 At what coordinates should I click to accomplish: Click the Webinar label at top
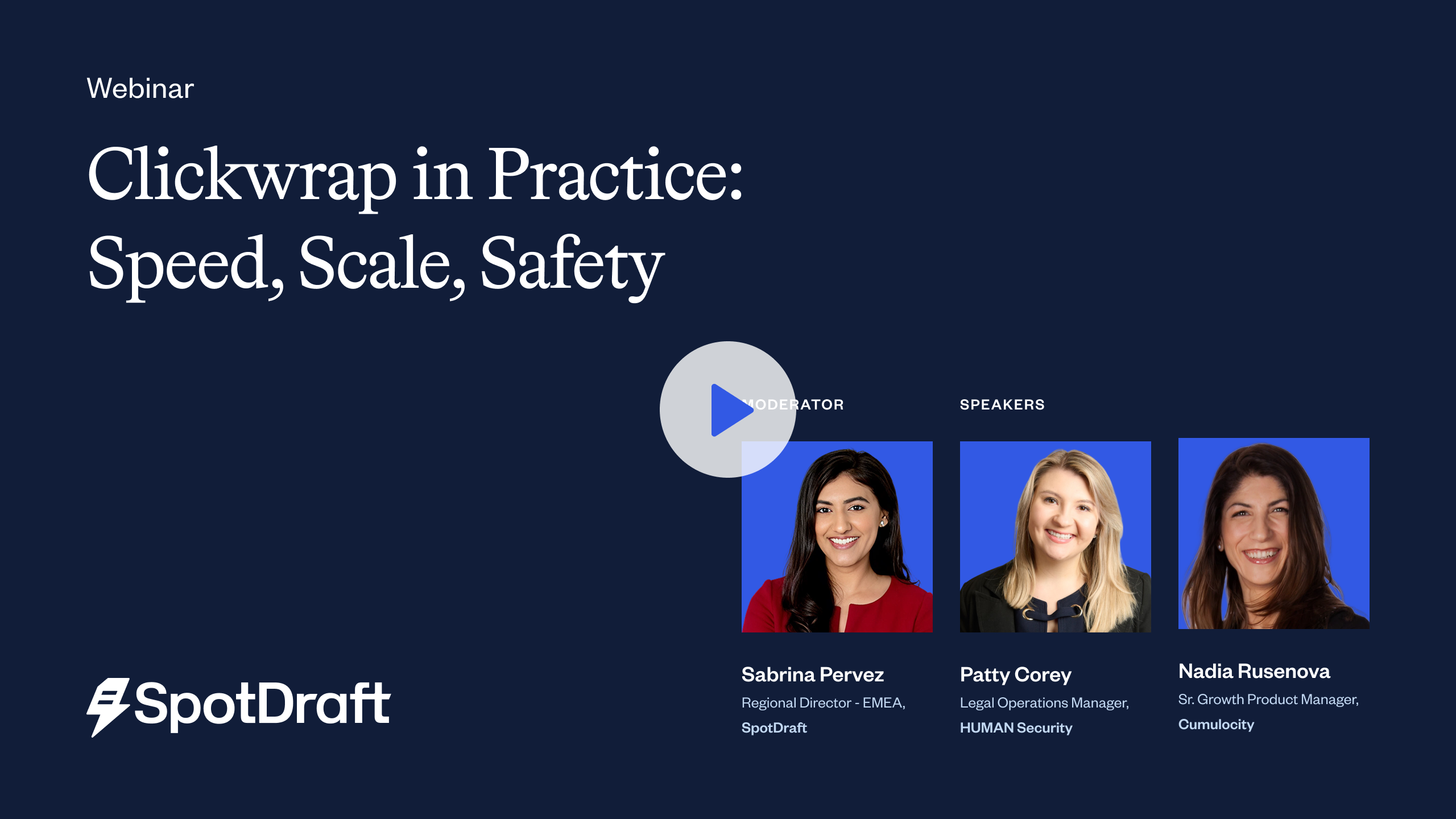[140, 89]
